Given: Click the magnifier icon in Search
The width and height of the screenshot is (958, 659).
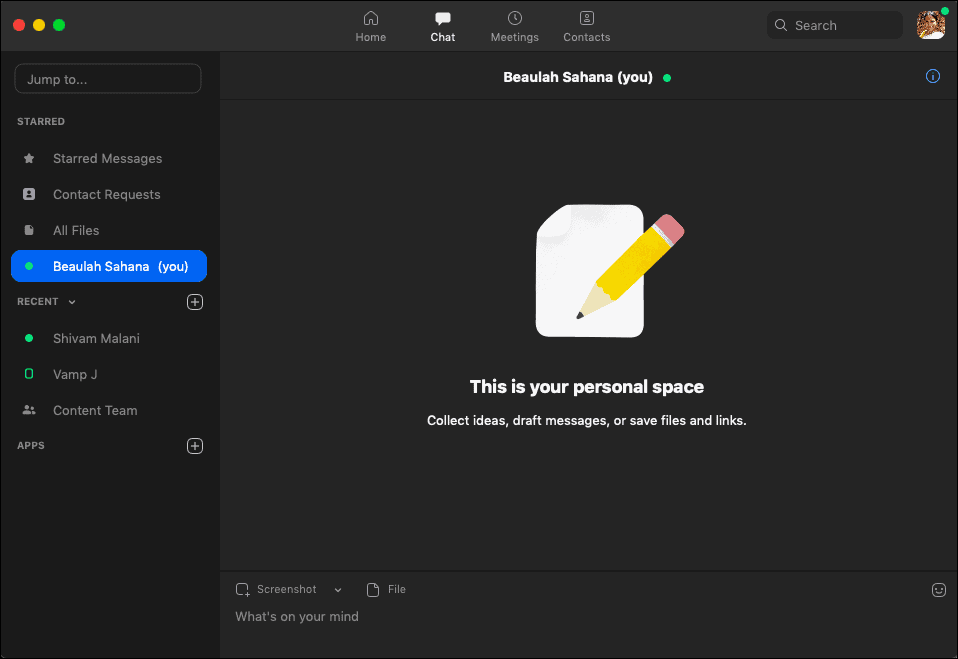Looking at the screenshot, I should tap(781, 25).
